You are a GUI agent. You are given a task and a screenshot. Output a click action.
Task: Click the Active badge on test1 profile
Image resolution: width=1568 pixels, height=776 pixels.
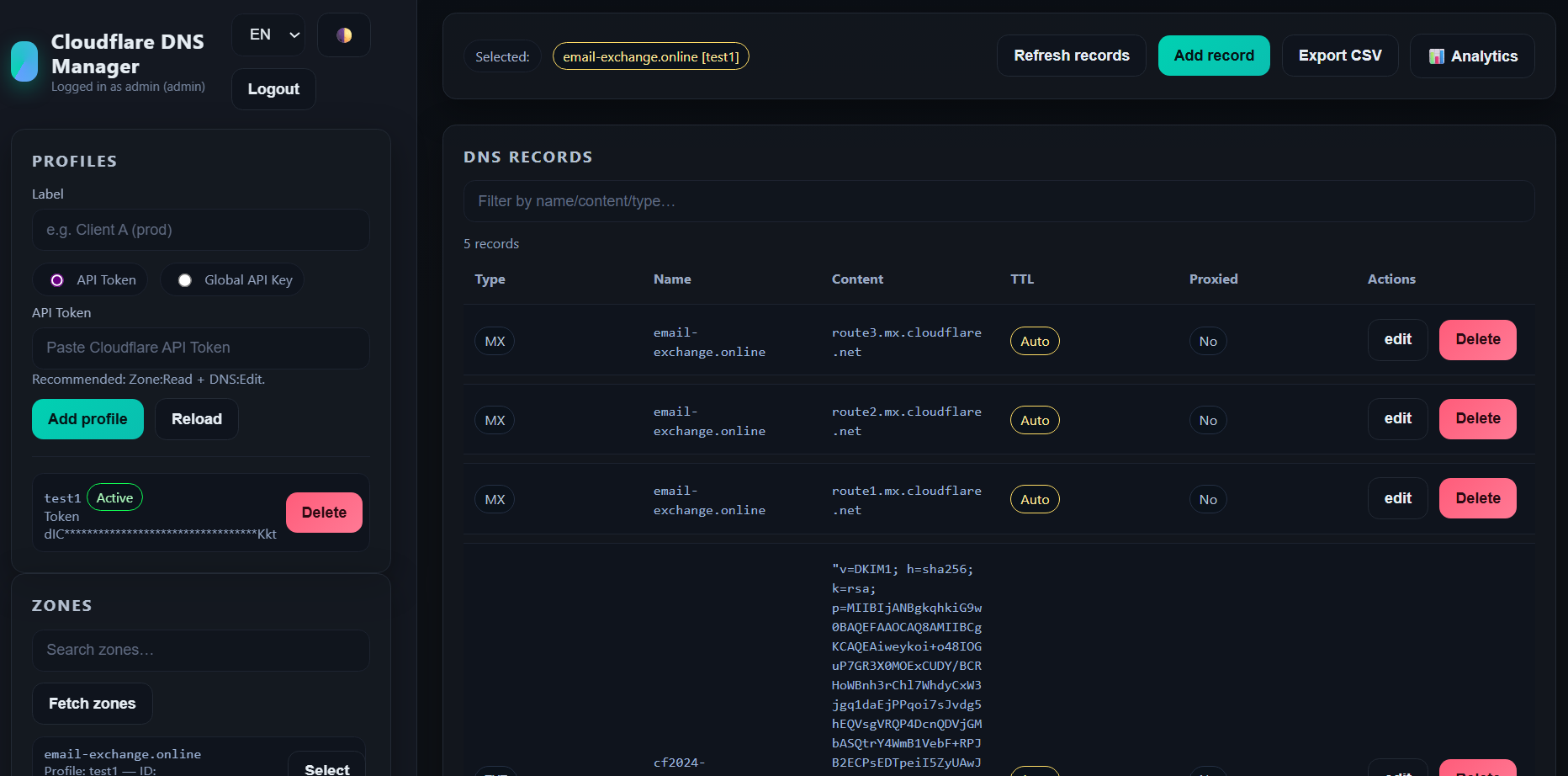pyautogui.click(x=114, y=497)
